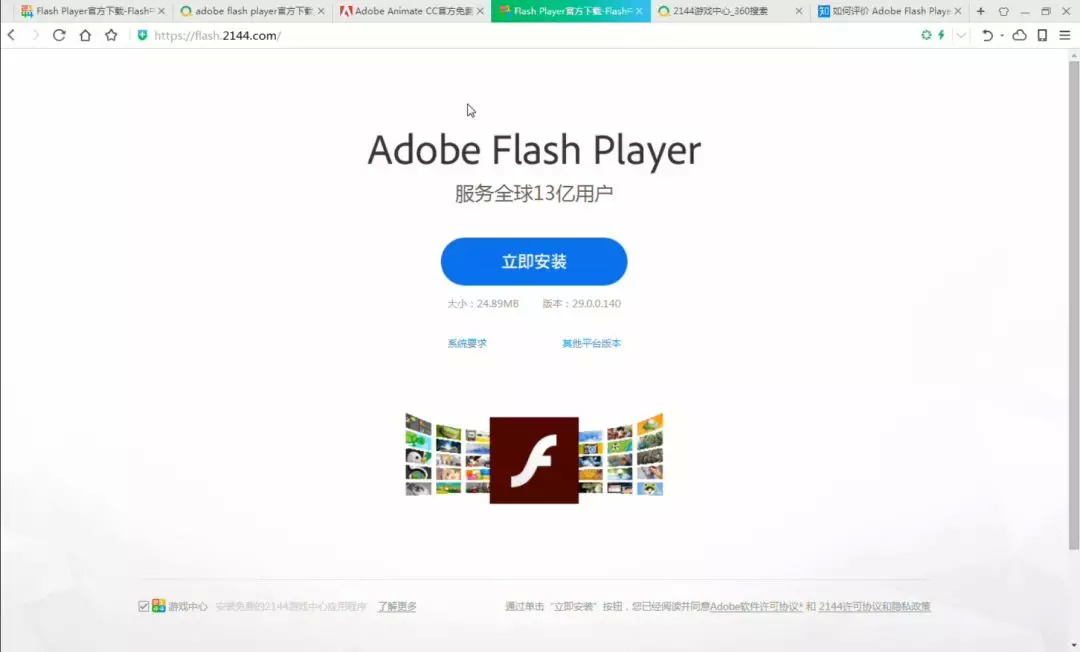
Task: Click the 游戏中心 colorful logo icon
Action: click(x=159, y=606)
